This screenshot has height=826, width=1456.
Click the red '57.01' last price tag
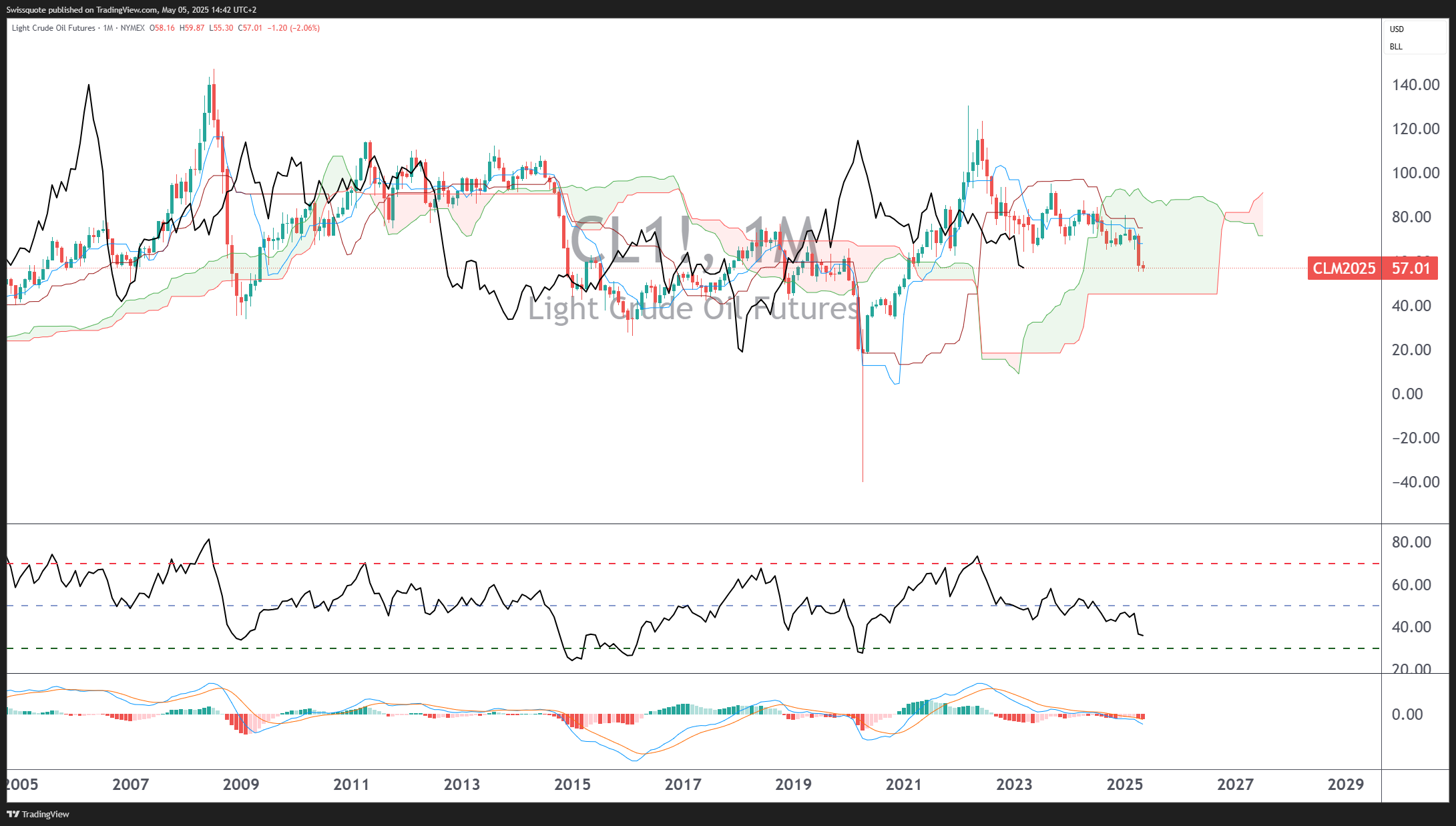pos(1411,268)
